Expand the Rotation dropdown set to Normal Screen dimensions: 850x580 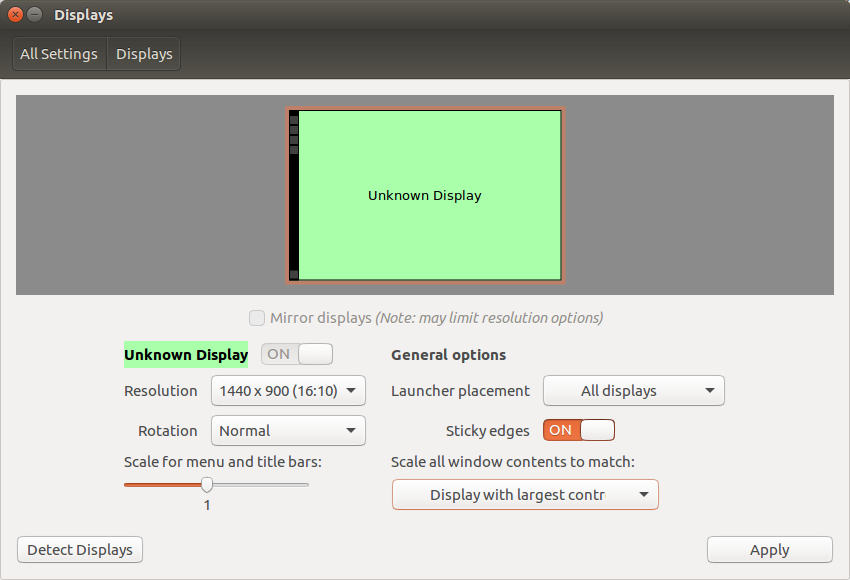coord(288,431)
